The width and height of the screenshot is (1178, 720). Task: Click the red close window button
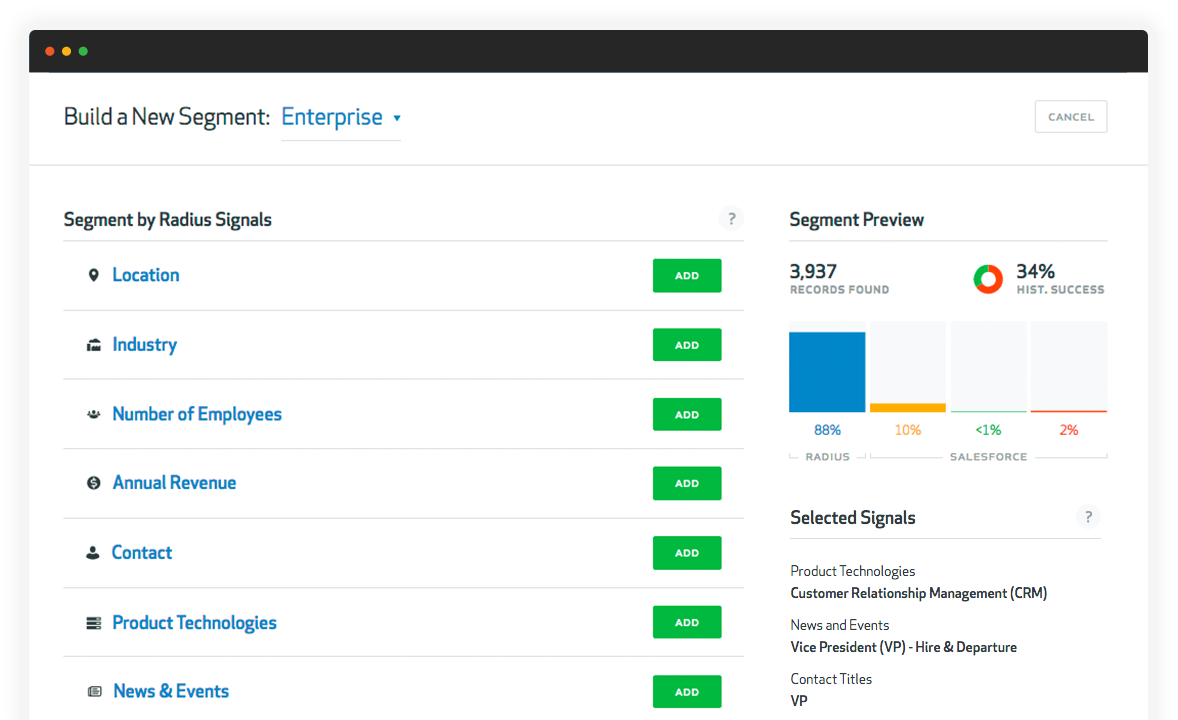tap(50, 51)
